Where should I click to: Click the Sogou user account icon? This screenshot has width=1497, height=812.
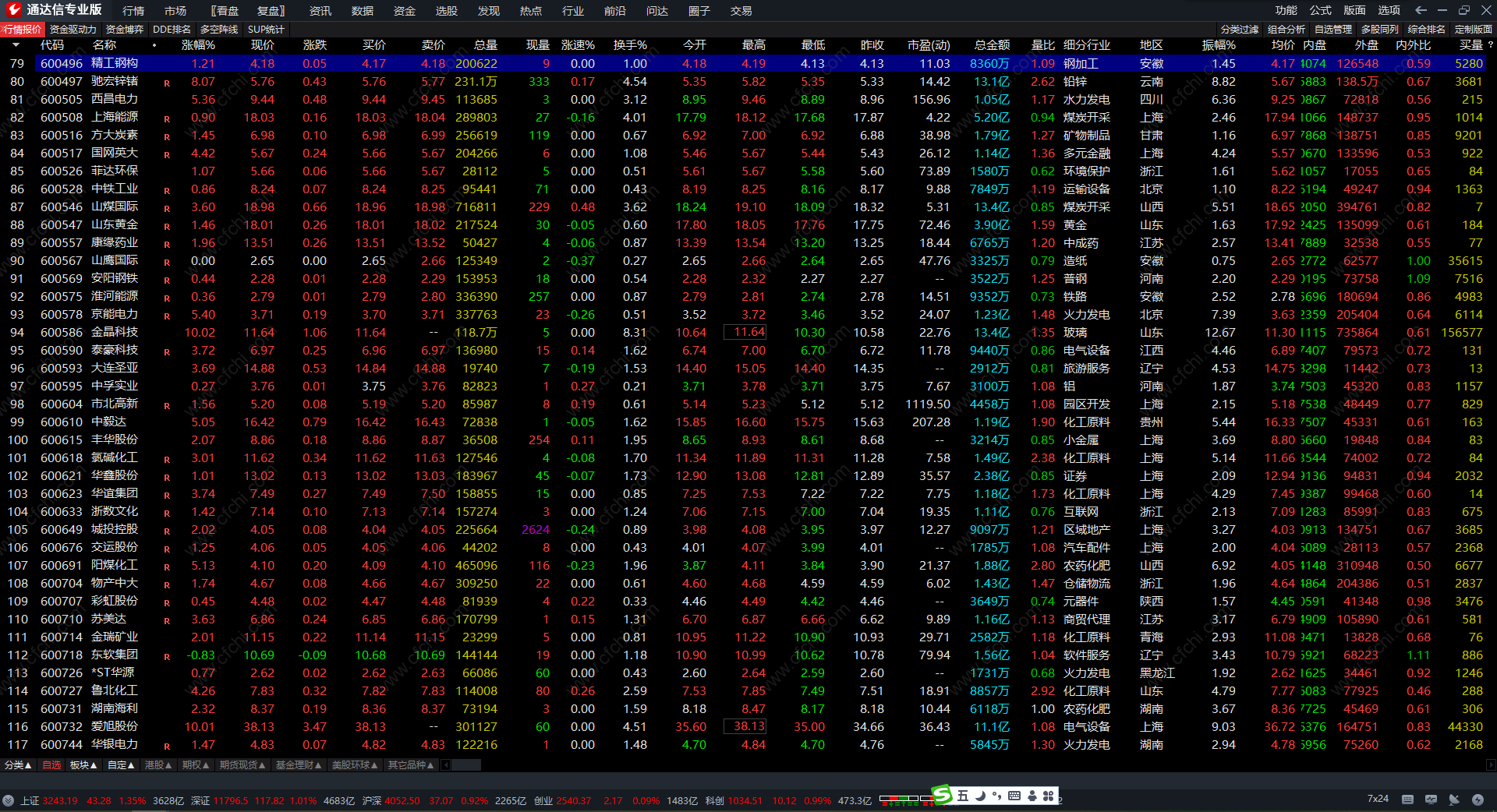pos(1032,796)
